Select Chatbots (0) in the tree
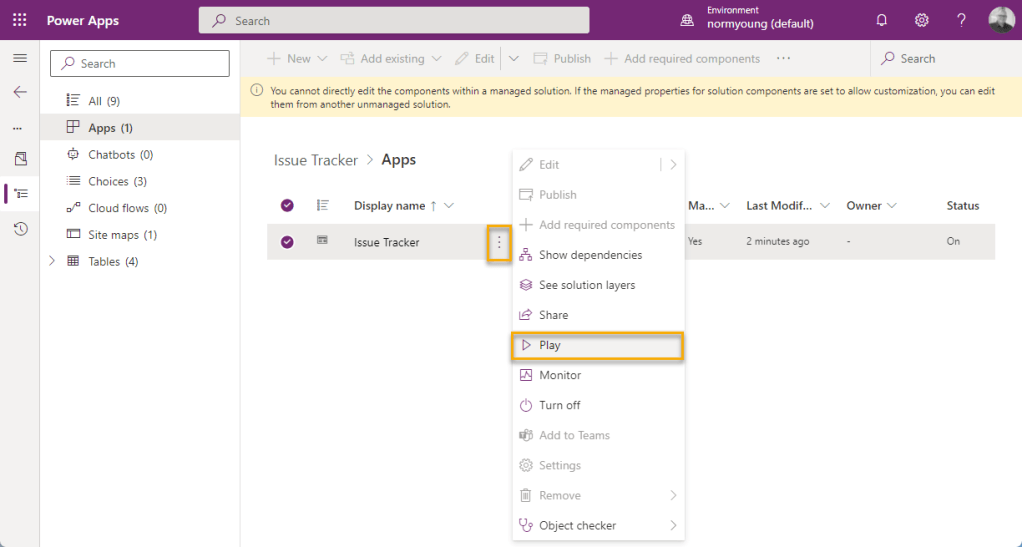The width and height of the screenshot is (1022, 547). tap(139, 155)
